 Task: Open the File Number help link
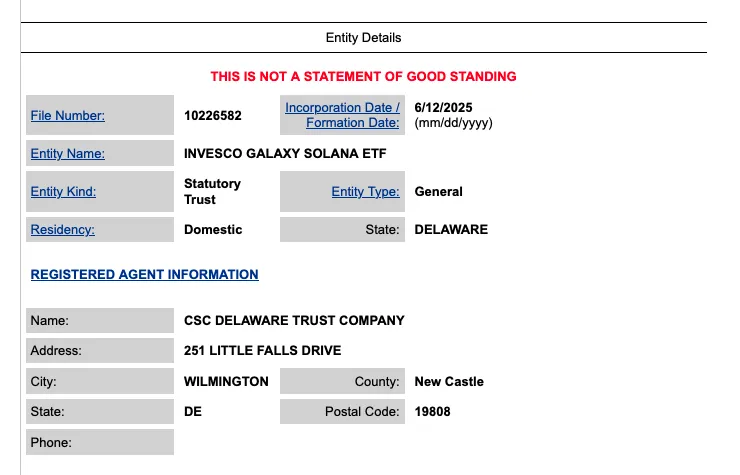pyautogui.click(x=67, y=116)
